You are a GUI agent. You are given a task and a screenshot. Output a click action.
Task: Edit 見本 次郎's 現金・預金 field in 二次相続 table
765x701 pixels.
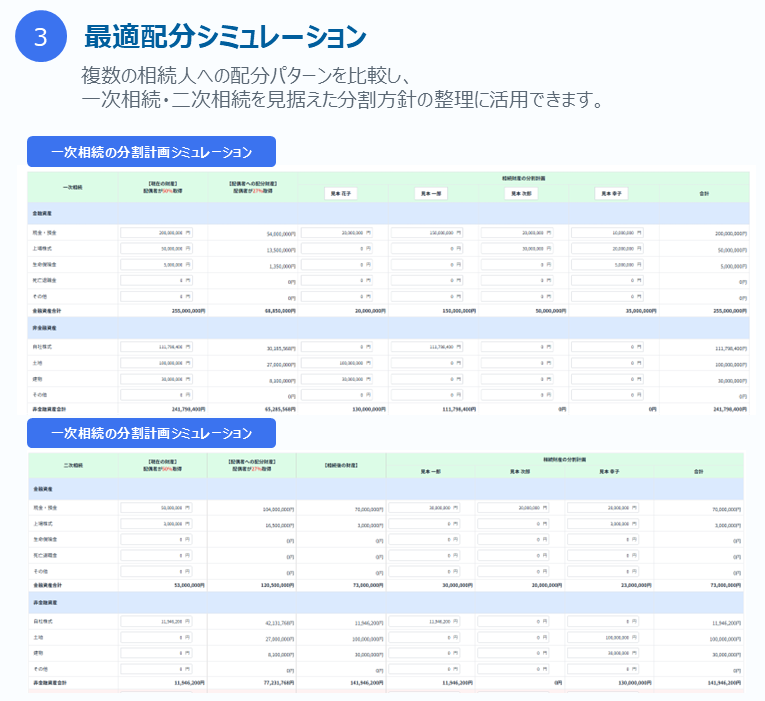(514, 508)
